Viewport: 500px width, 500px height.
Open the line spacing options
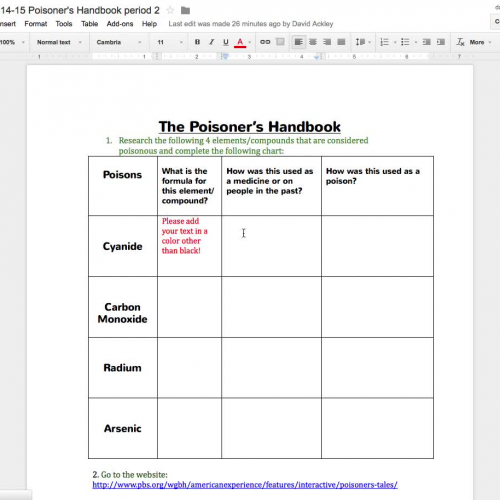[x=363, y=42]
